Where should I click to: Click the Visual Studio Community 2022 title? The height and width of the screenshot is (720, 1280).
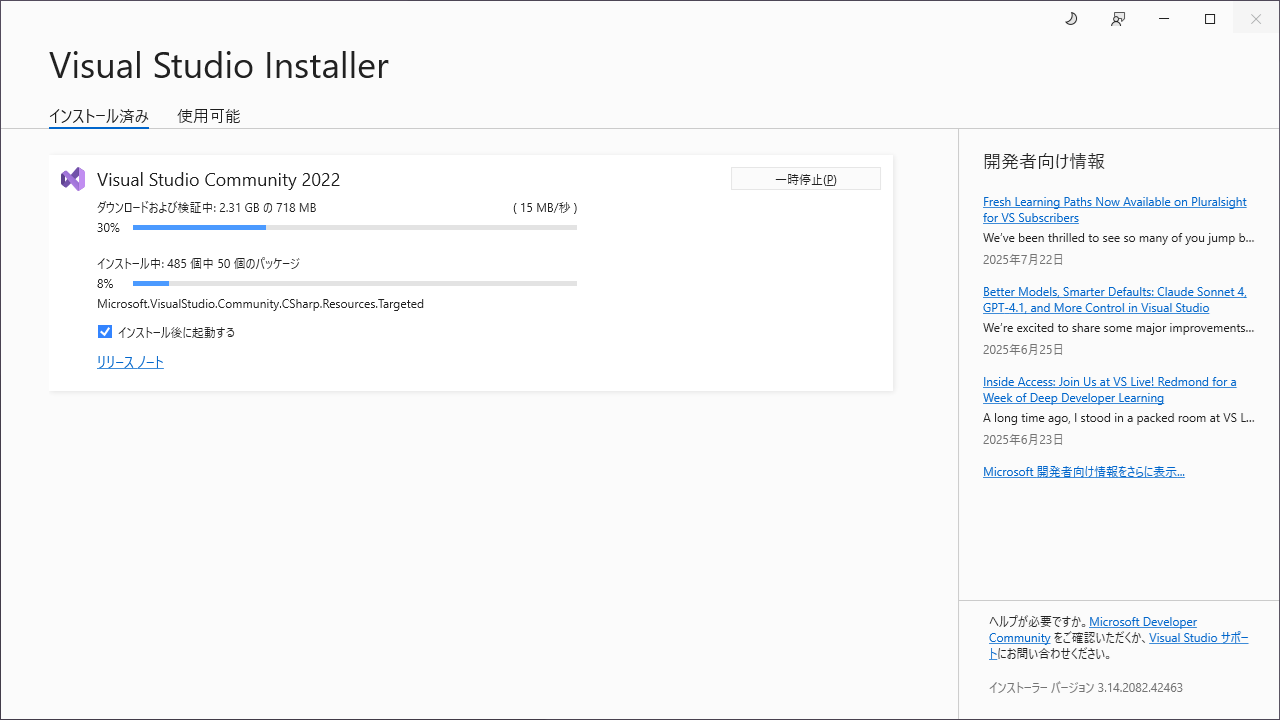click(x=219, y=180)
